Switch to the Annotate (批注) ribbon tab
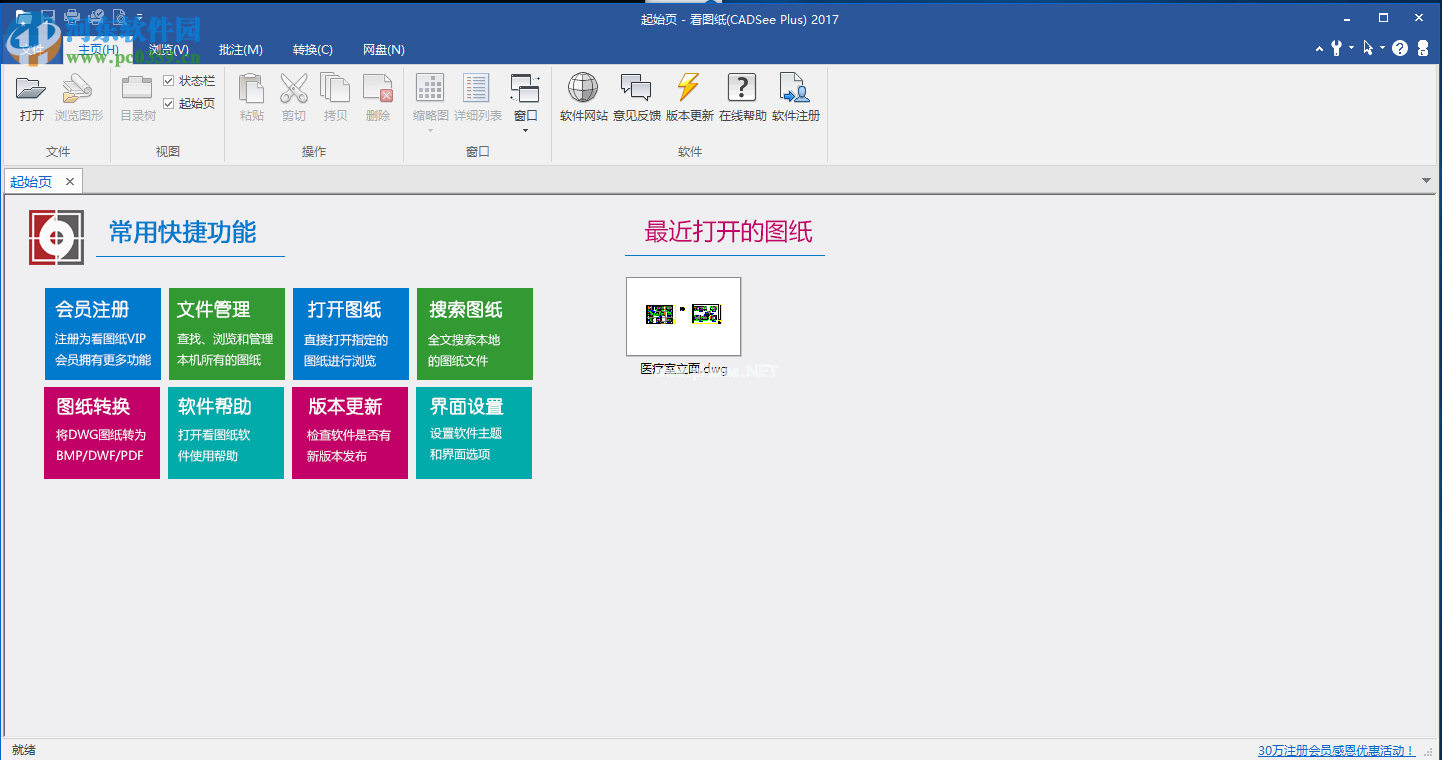Image resolution: width=1442 pixels, height=760 pixels. pyautogui.click(x=241, y=50)
